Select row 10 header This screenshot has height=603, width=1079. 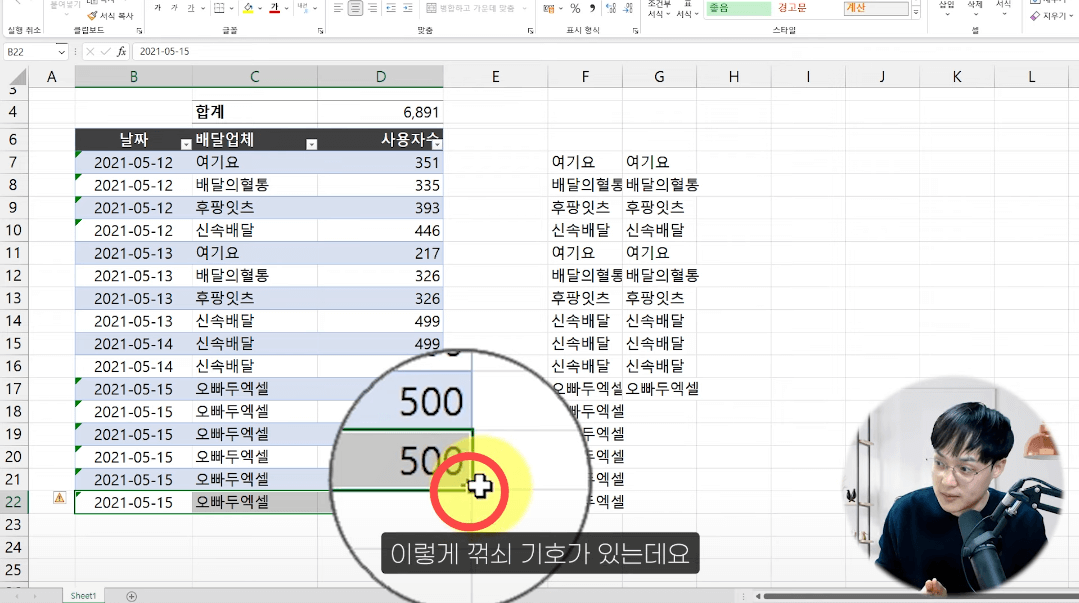click(14, 230)
